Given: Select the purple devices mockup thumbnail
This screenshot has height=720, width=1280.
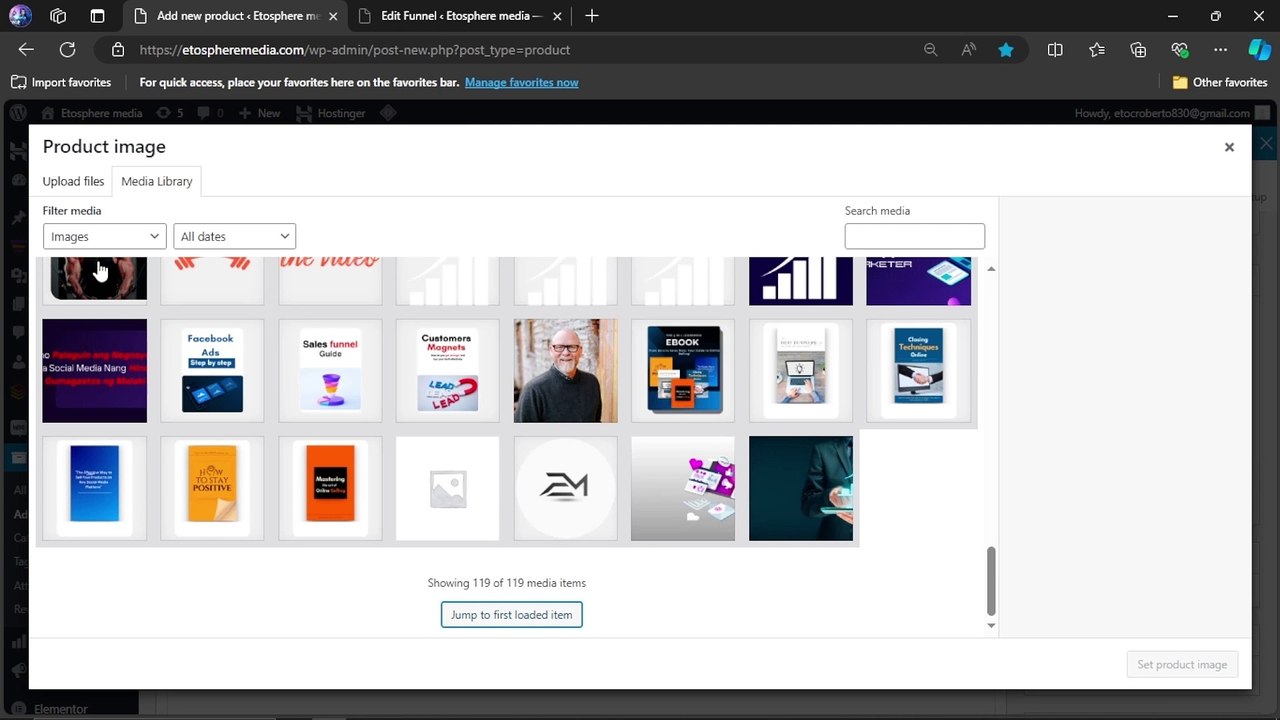Looking at the screenshot, I should point(683,488).
